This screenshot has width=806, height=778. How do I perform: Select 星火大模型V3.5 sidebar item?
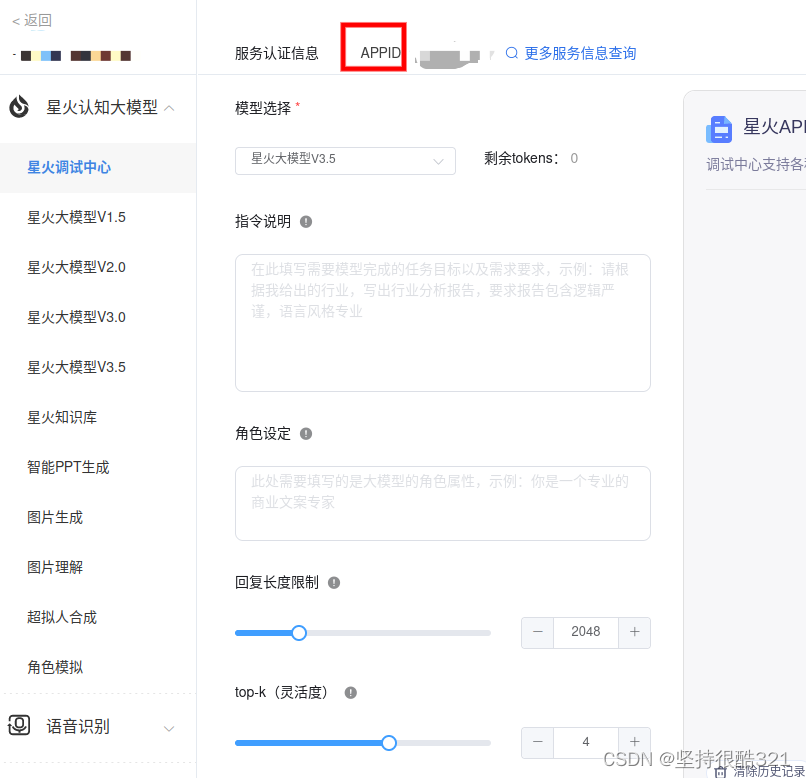click(77, 367)
